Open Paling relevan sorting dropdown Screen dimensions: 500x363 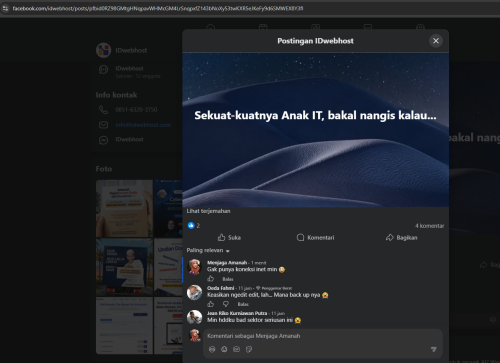[208, 250]
